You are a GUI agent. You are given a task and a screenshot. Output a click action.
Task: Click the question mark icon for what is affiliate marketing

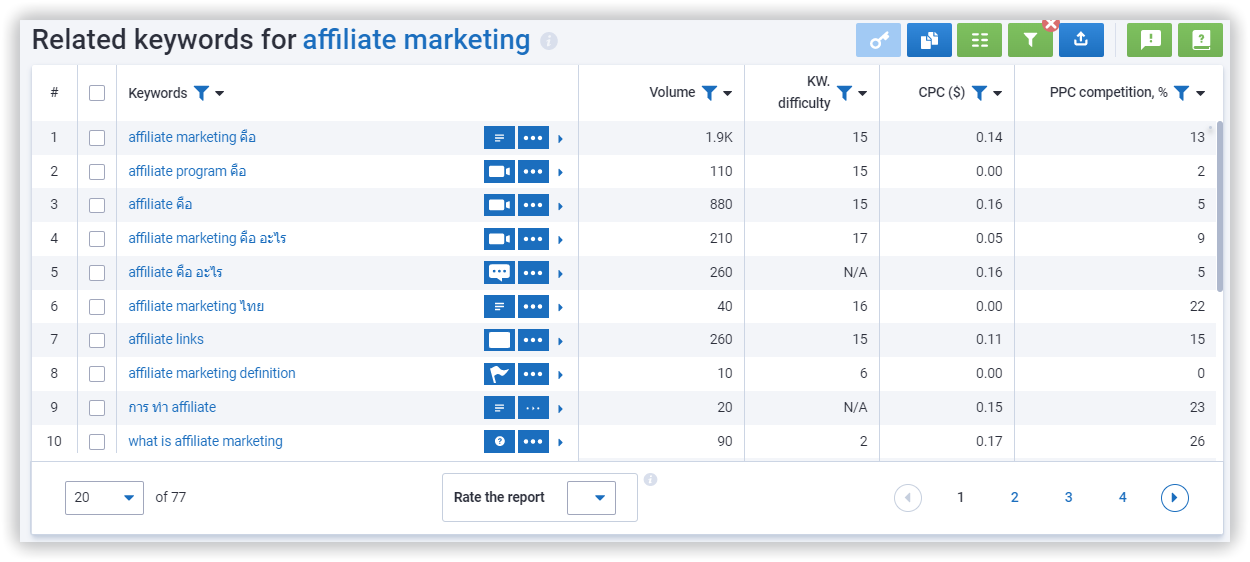click(499, 442)
